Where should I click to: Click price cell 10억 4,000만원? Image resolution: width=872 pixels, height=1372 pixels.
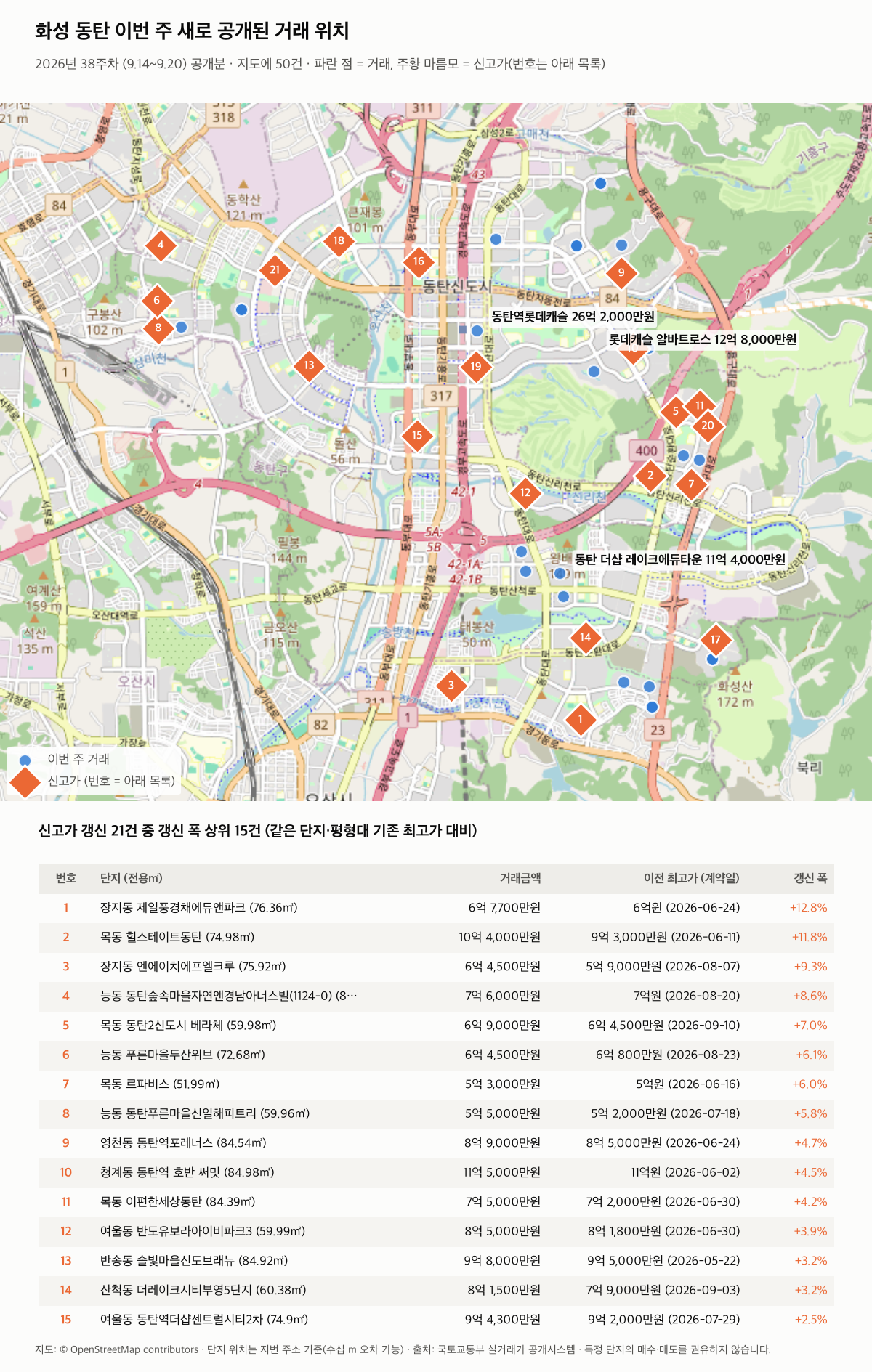coord(499,937)
